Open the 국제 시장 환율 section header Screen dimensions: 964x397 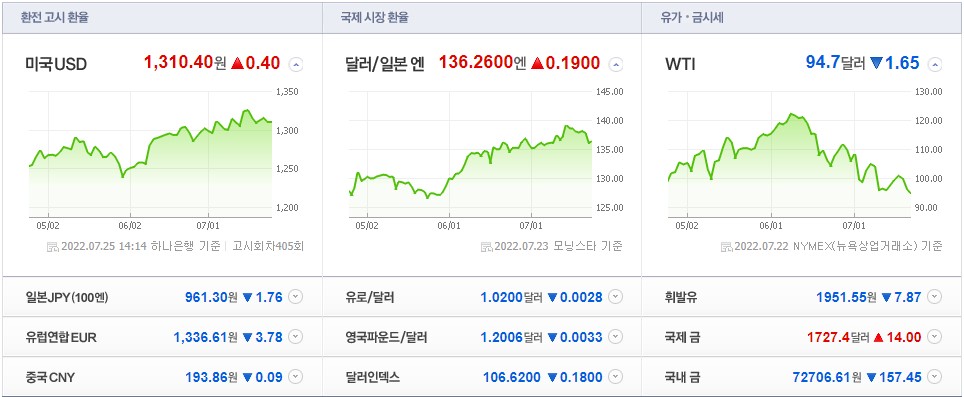point(374,18)
